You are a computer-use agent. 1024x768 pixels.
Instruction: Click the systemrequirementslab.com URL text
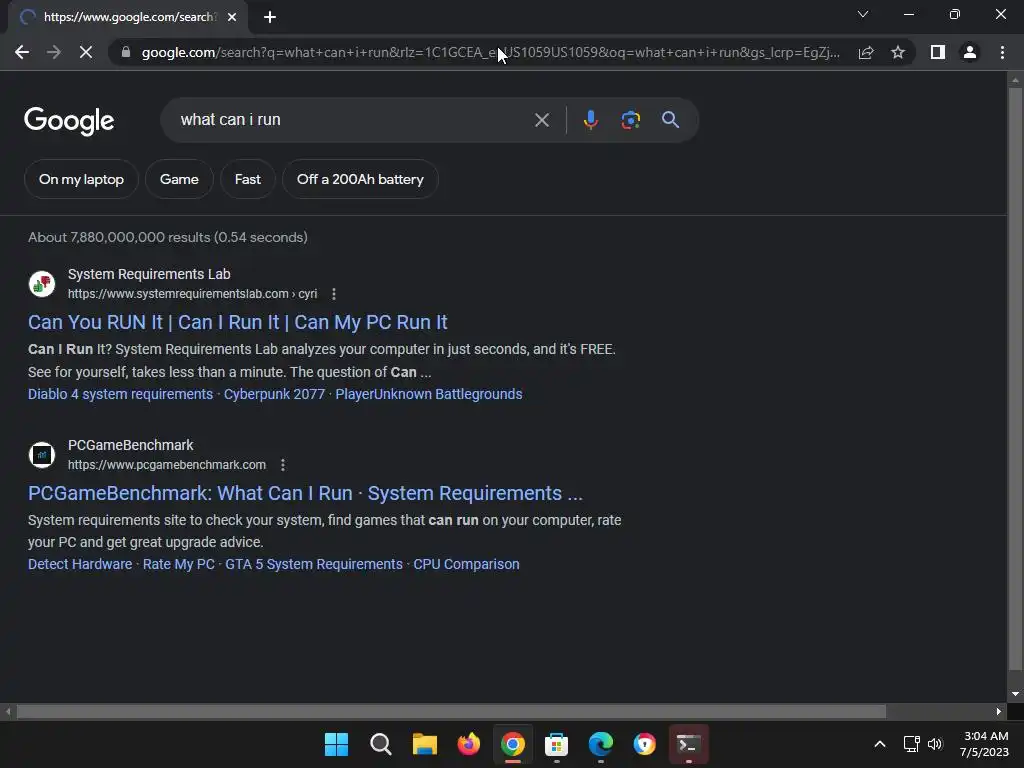[193, 294]
